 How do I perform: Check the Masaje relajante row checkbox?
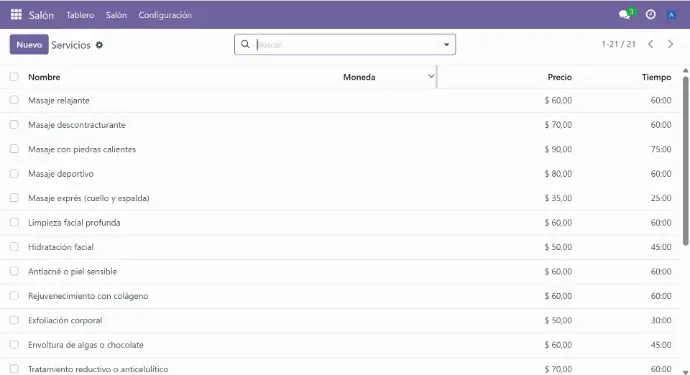pyautogui.click(x=14, y=100)
